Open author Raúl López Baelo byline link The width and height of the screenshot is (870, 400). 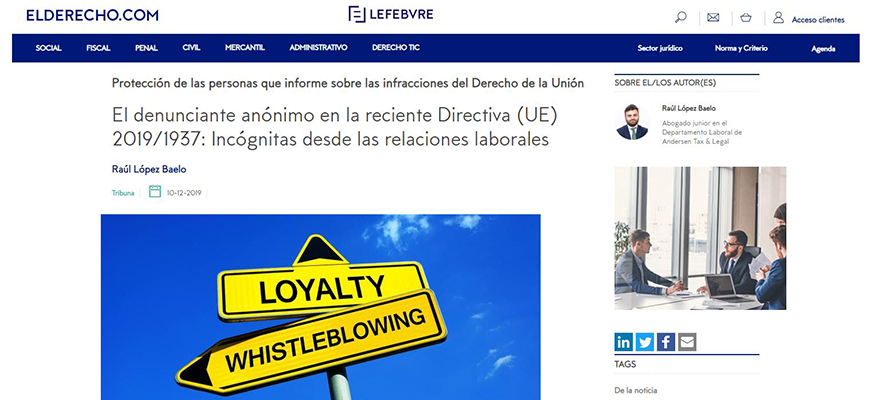[x=149, y=170]
